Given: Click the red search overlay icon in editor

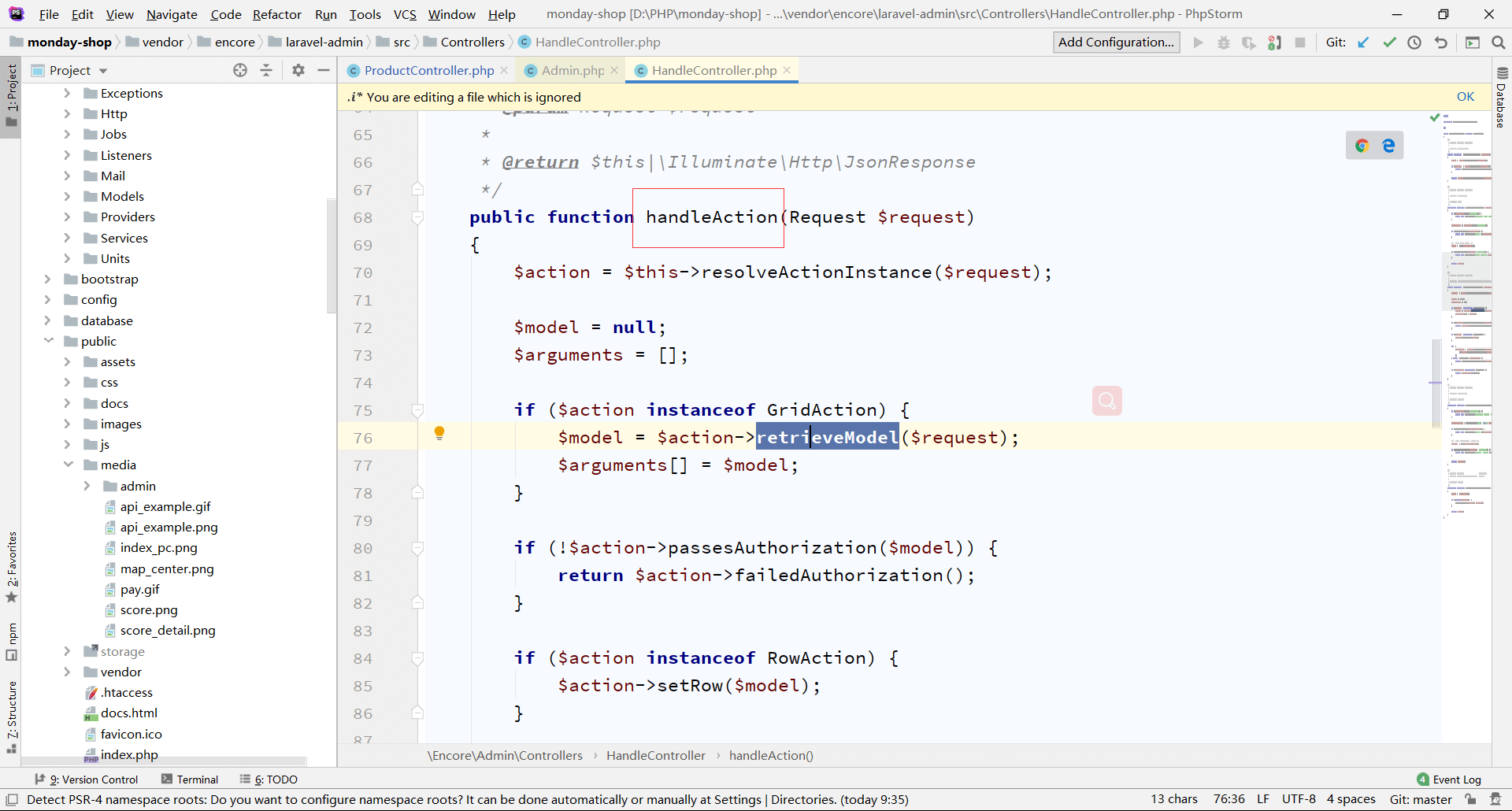Looking at the screenshot, I should (x=1106, y=401).
